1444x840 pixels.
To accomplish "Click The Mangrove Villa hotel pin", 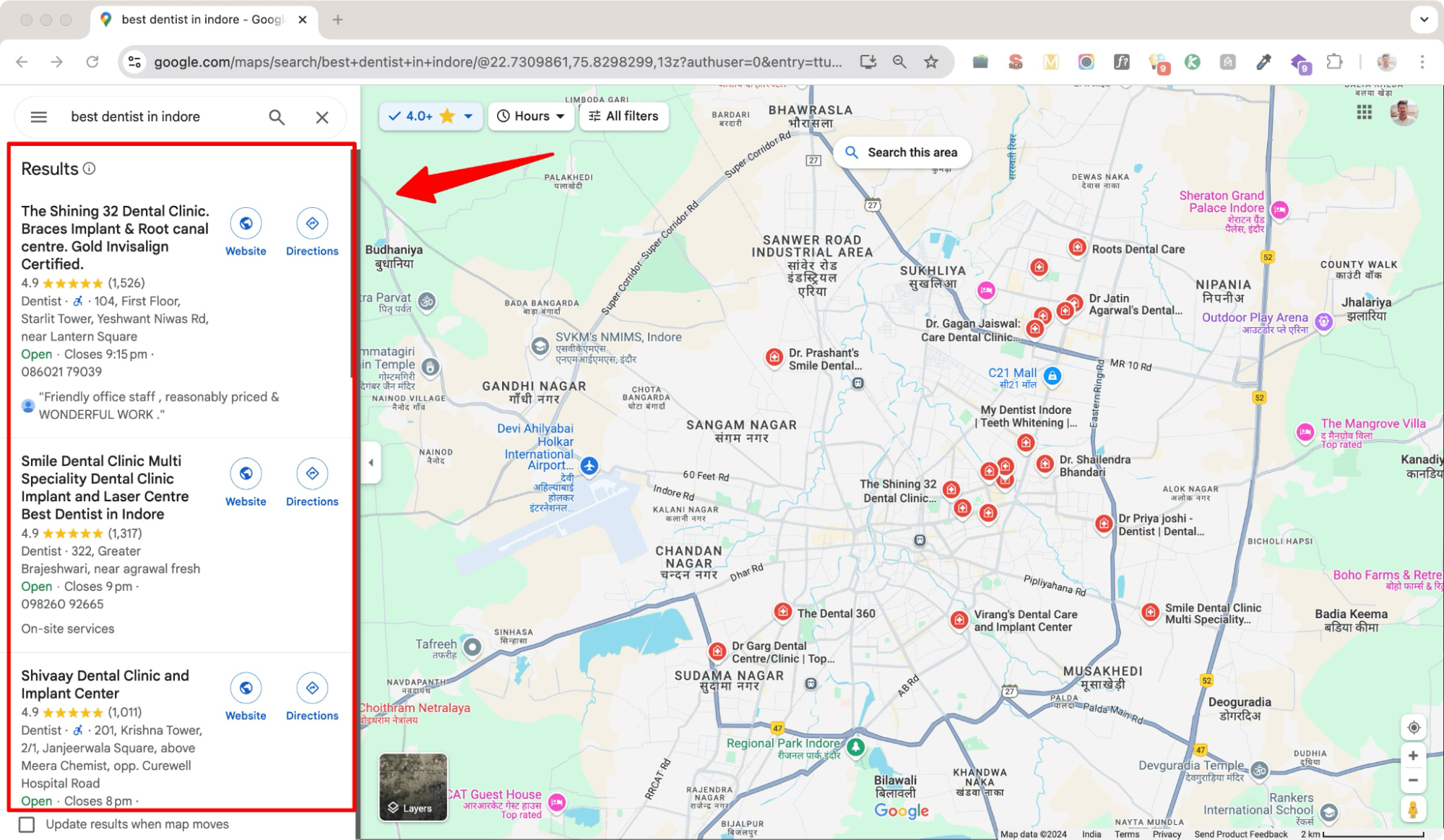I will (1305, 432).
